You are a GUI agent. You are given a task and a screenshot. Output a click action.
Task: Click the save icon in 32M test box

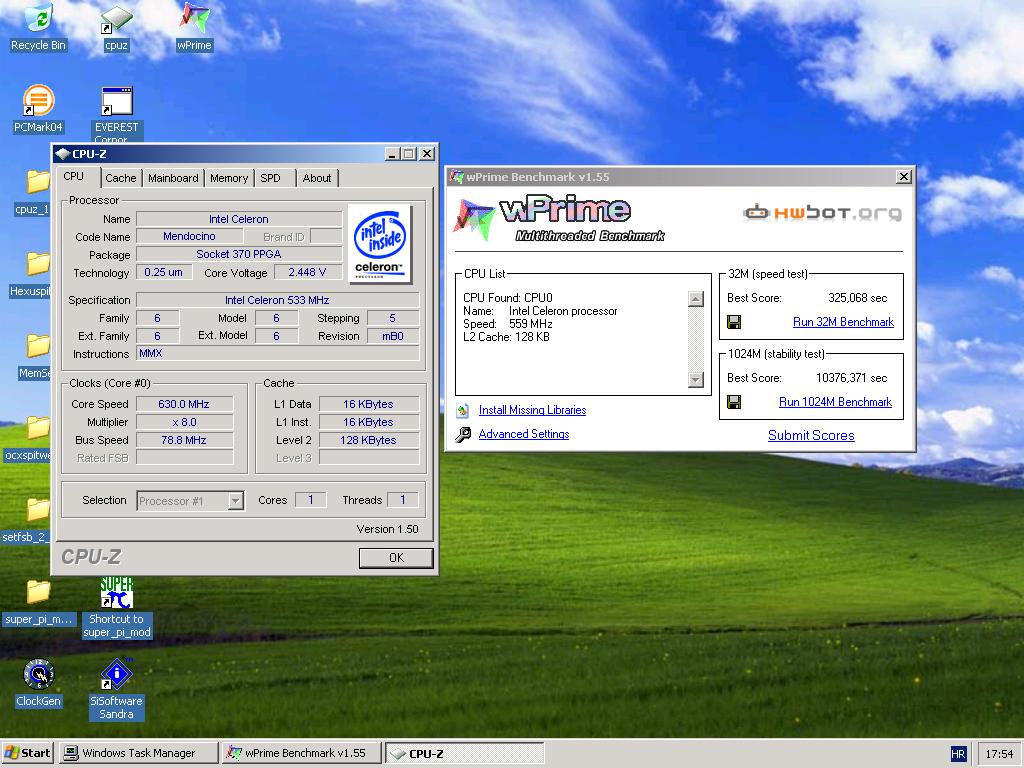click(734, 322)
